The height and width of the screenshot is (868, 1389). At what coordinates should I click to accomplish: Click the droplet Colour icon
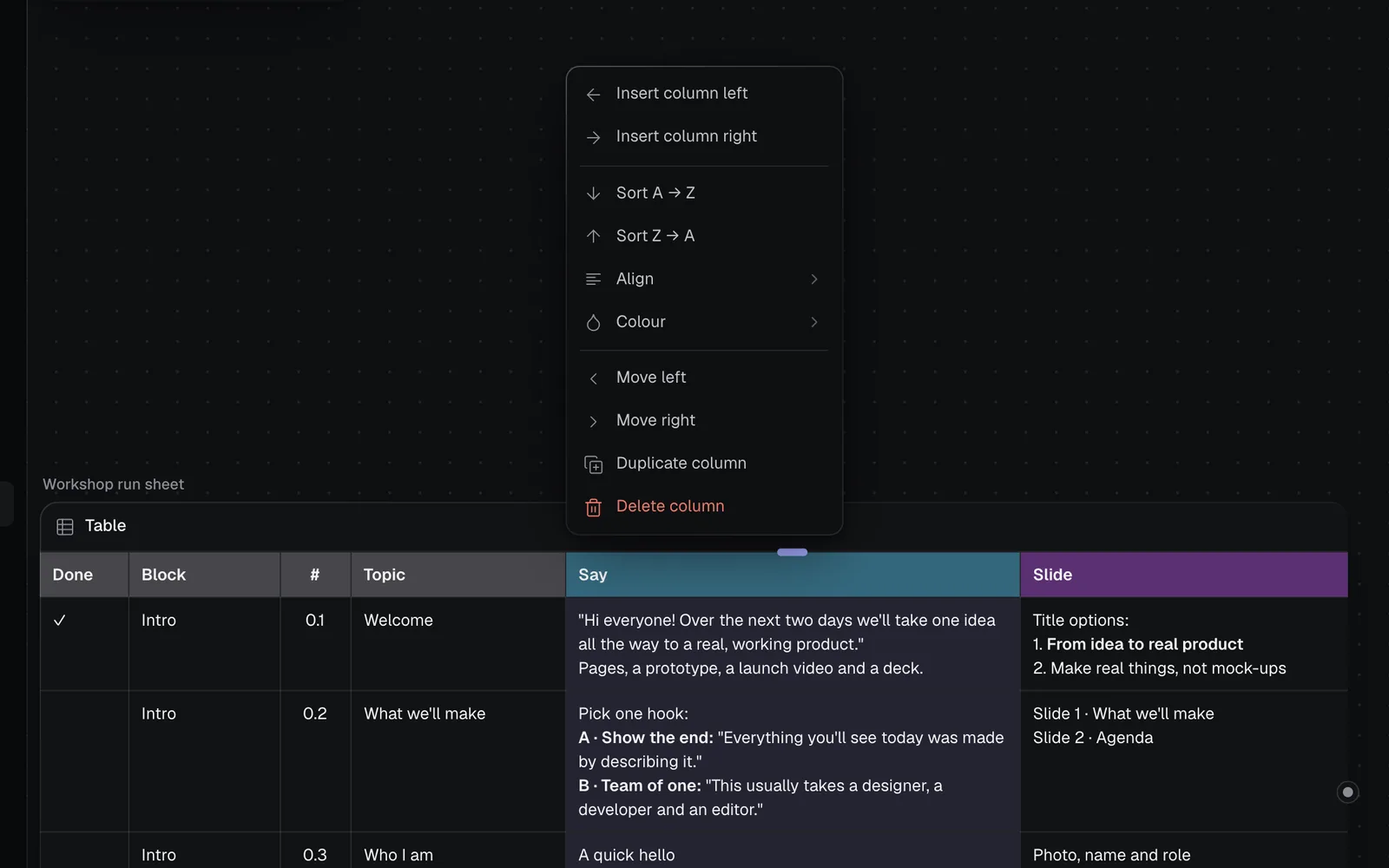(x=593, y=322)
